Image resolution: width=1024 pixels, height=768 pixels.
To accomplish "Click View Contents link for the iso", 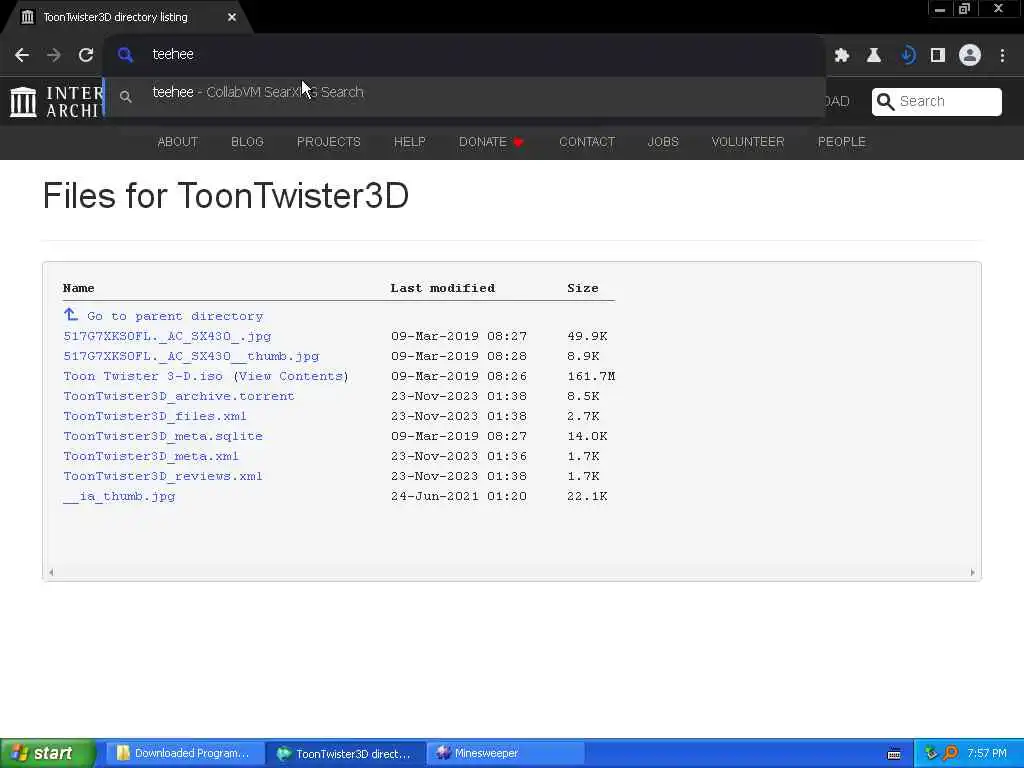I will pyautogui.click(x=291, y=376).
